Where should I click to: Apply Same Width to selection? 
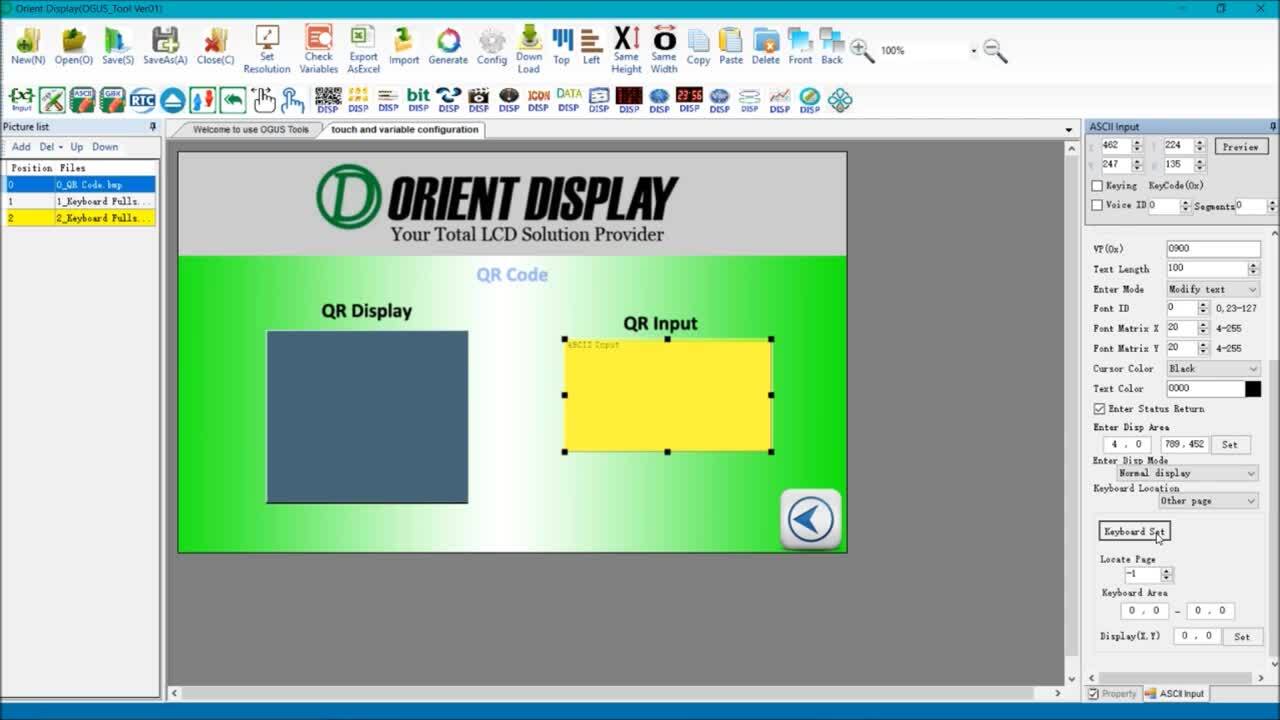664,50
